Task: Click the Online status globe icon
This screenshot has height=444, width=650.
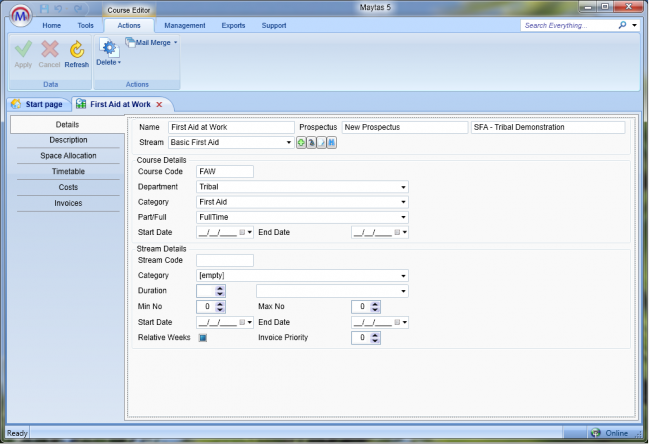Action: (596, 434)
